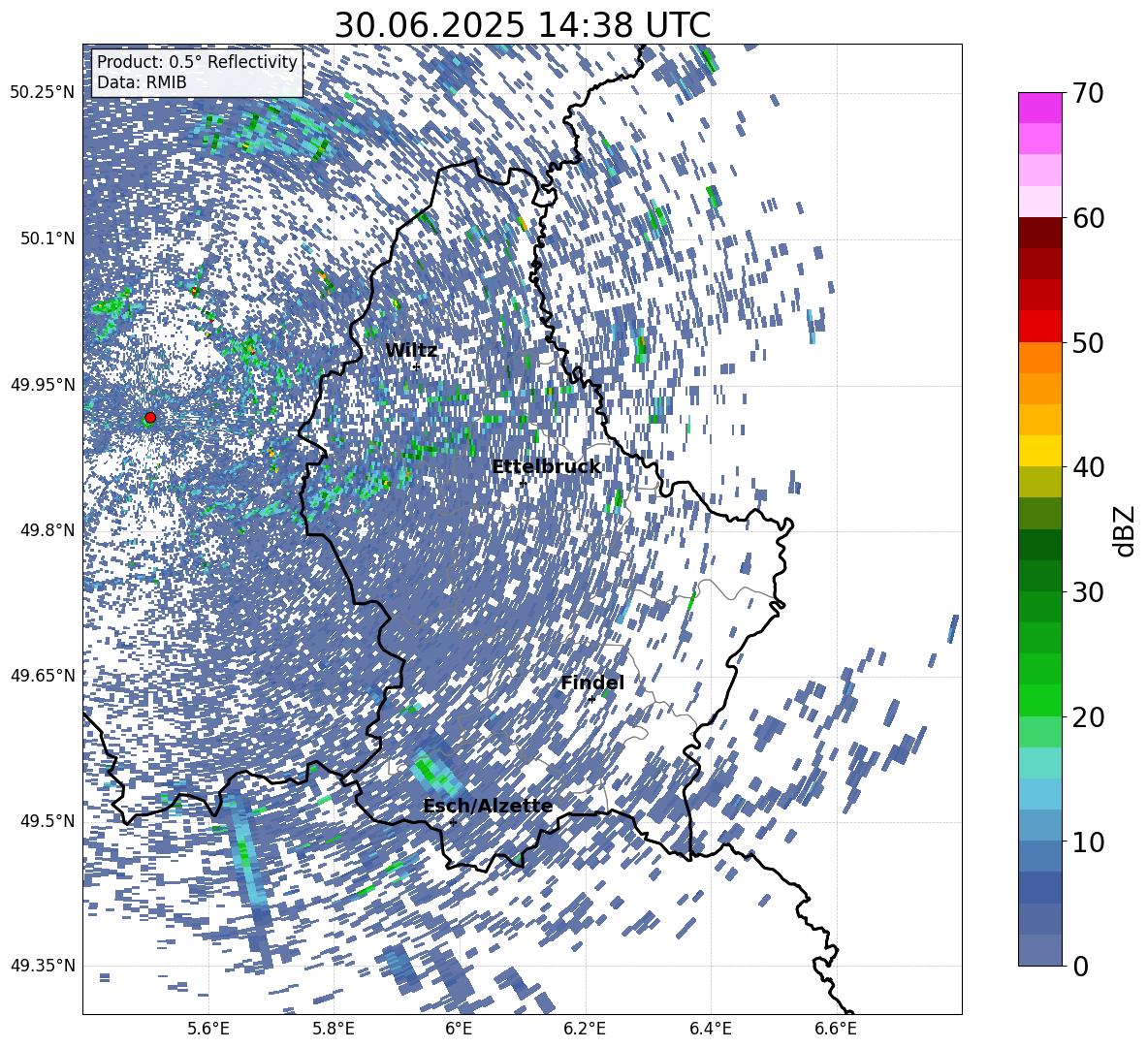Viewport: 1148px width, 1048px height.
Task: Click the Wiltz city label
Action: [411, 350]
